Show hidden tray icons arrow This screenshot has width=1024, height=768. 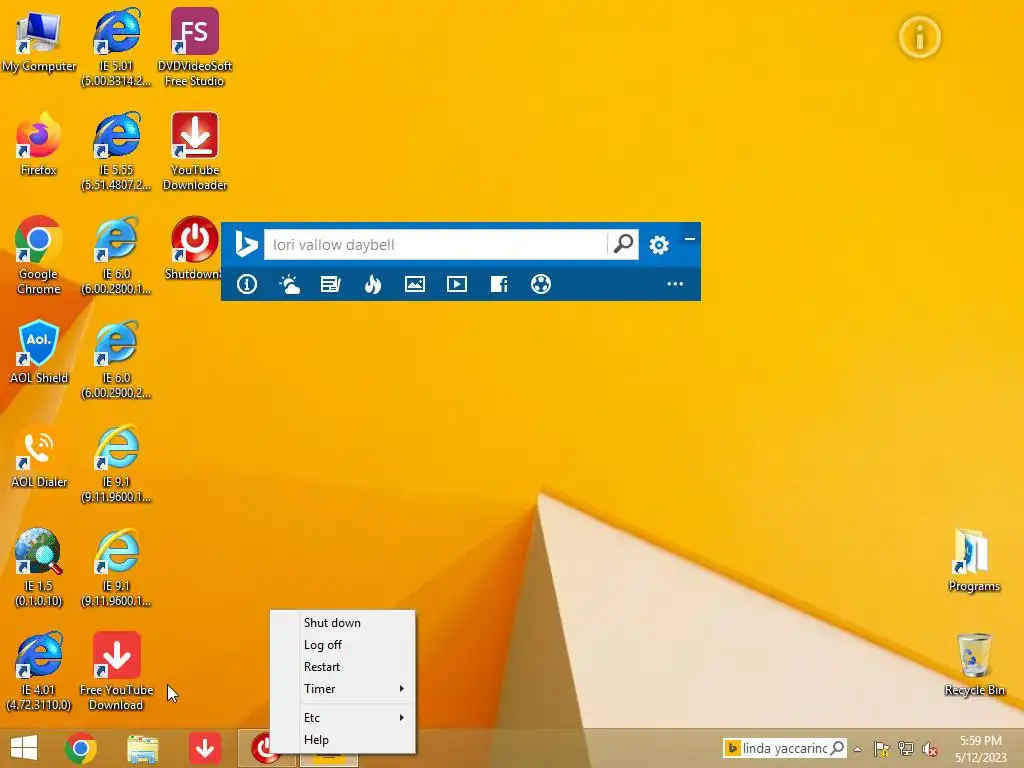[858, 749]
